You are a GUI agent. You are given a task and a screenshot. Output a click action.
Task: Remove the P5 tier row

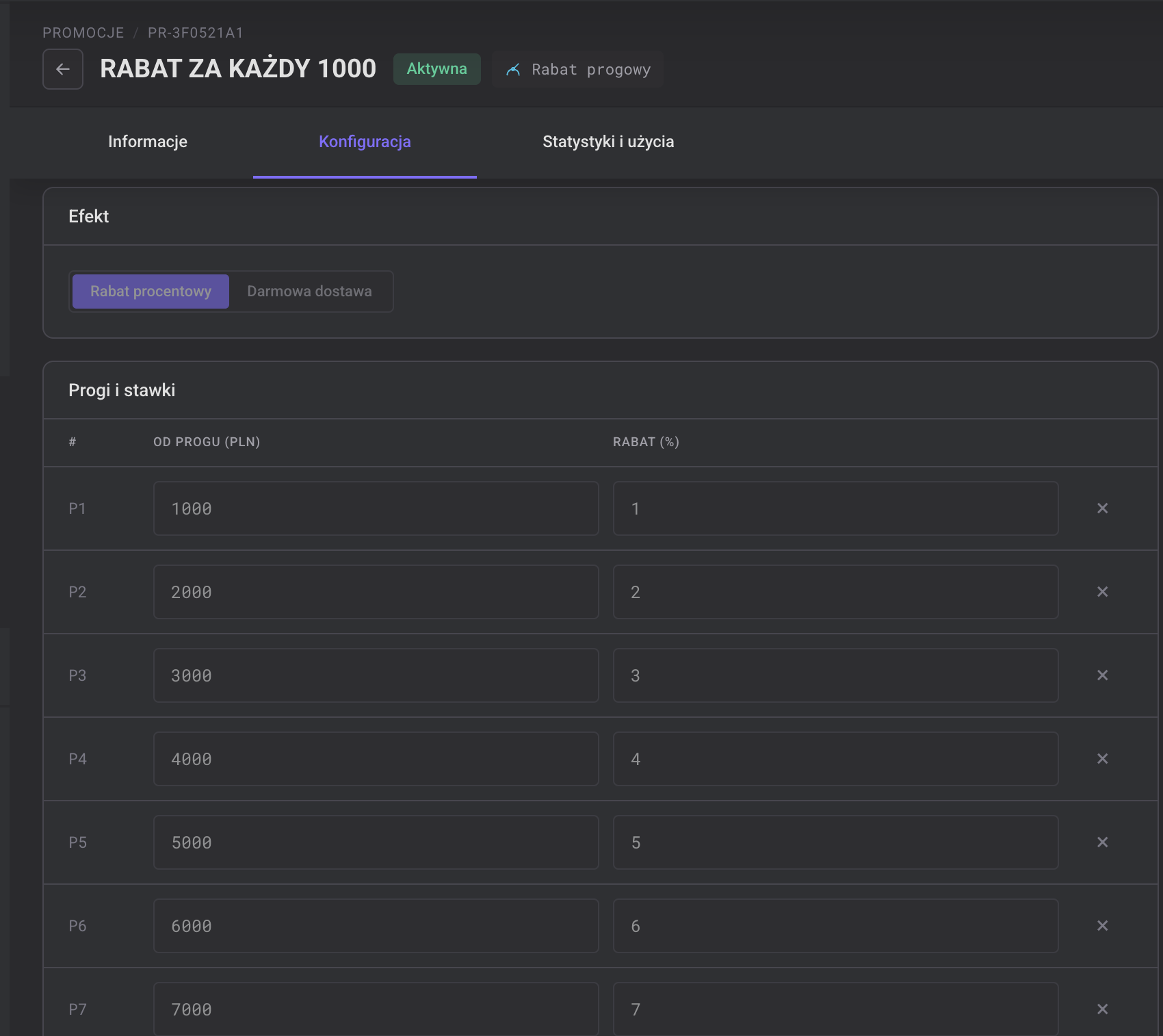coord(1102,842)
